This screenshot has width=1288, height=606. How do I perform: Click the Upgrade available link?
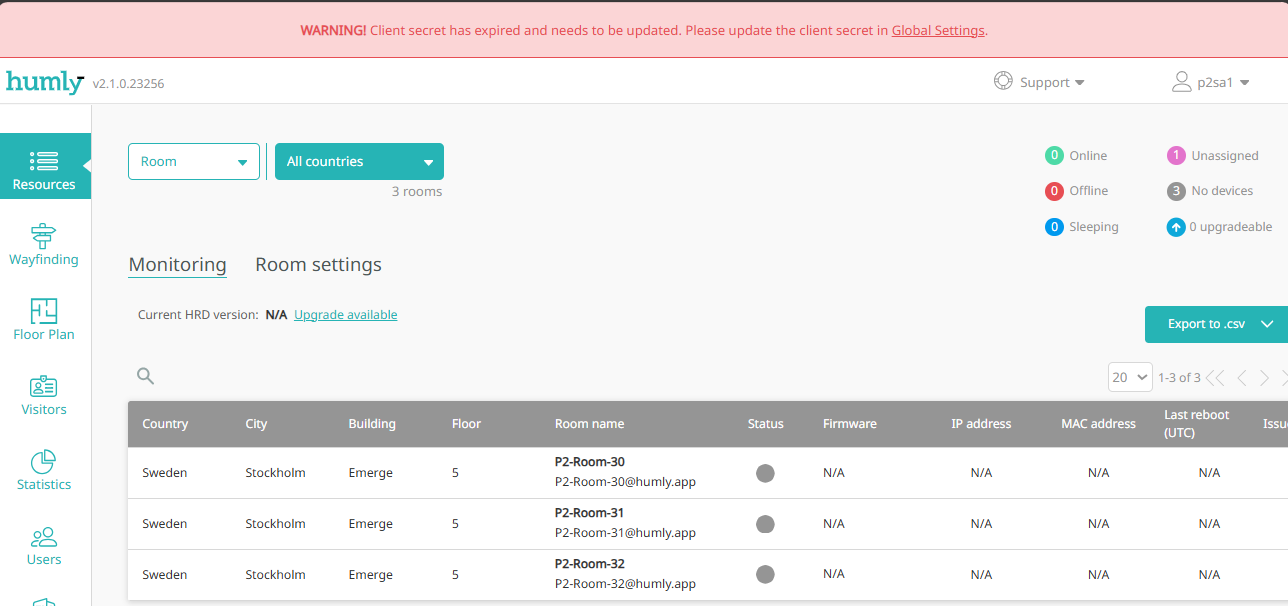tap(345, 315)
